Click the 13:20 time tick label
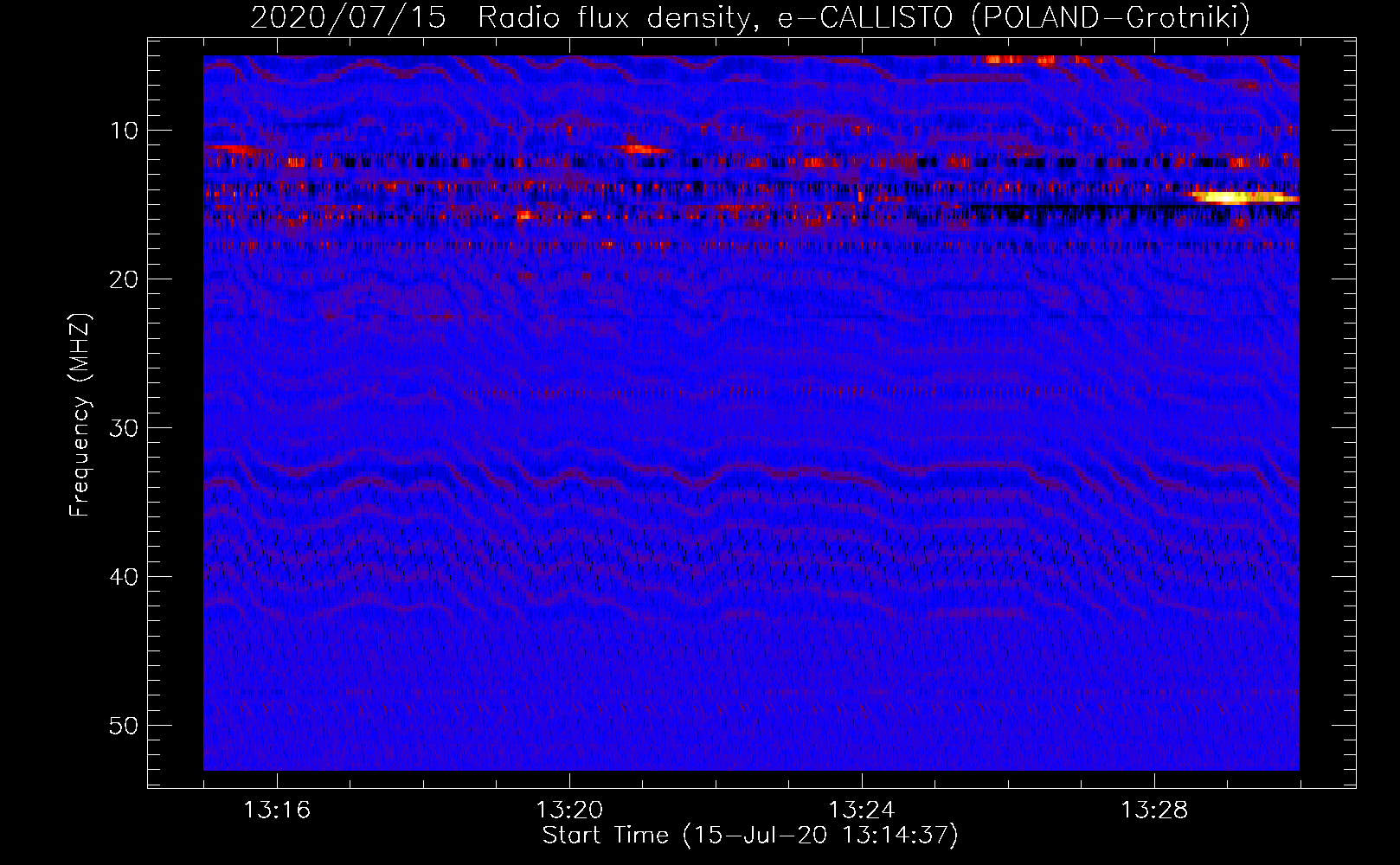 569,811
